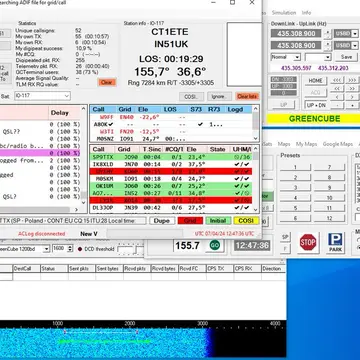360x360 pixels.
Task: Click the green GO round icon
Action: [215, 246]
